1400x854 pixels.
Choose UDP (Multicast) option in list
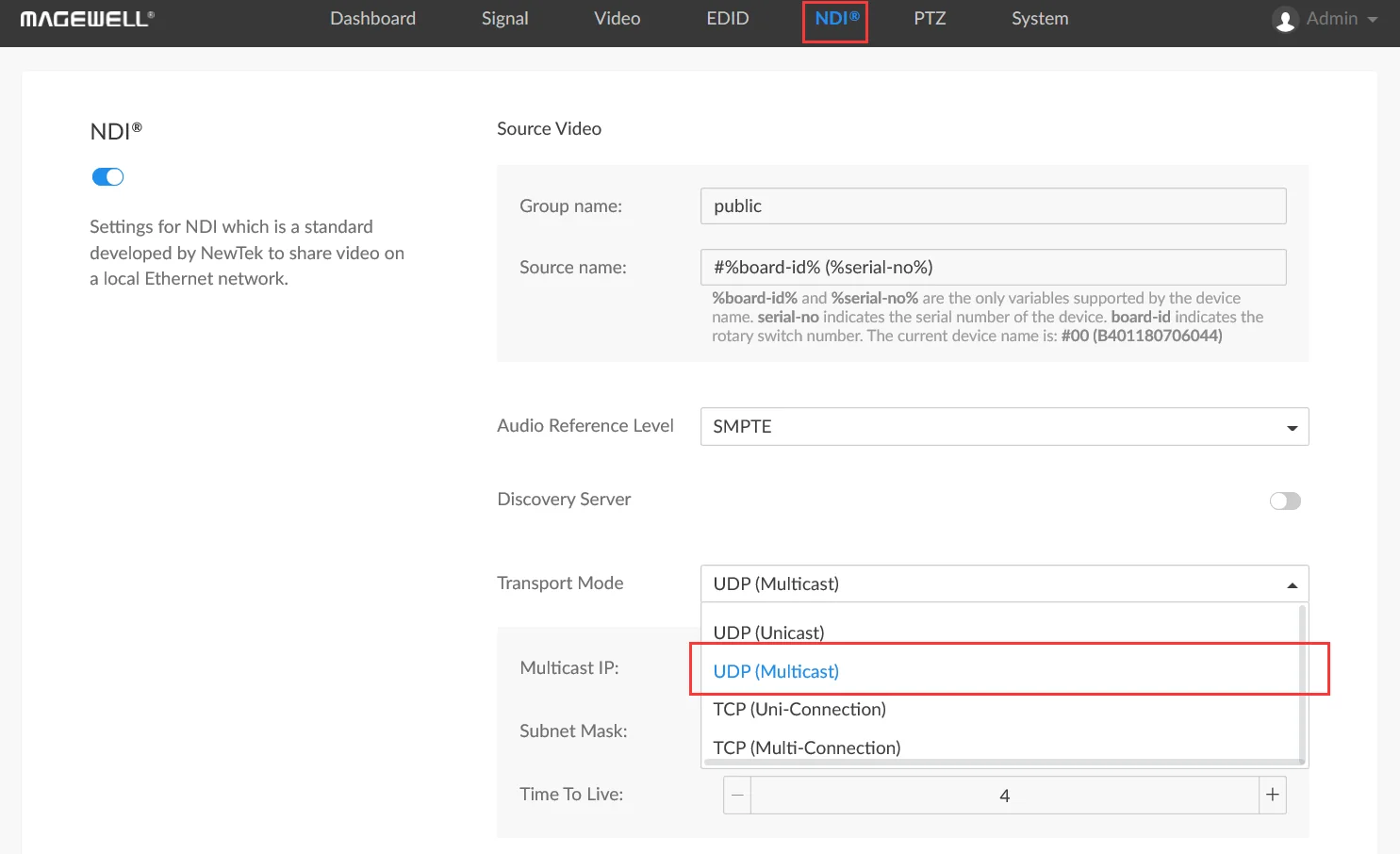coord(999,671)
